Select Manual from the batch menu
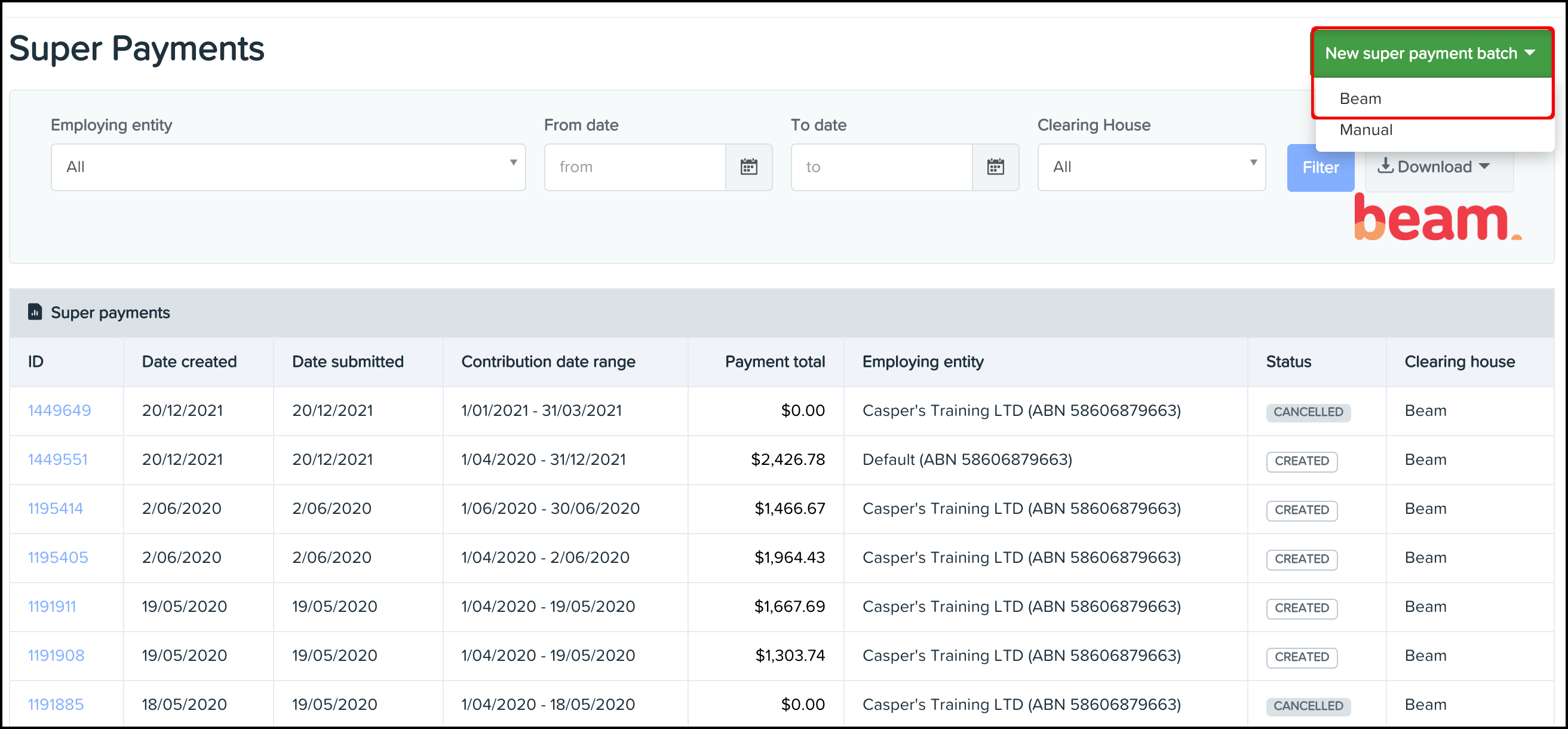This screenshot has height=729, width=1568. 1366,130
